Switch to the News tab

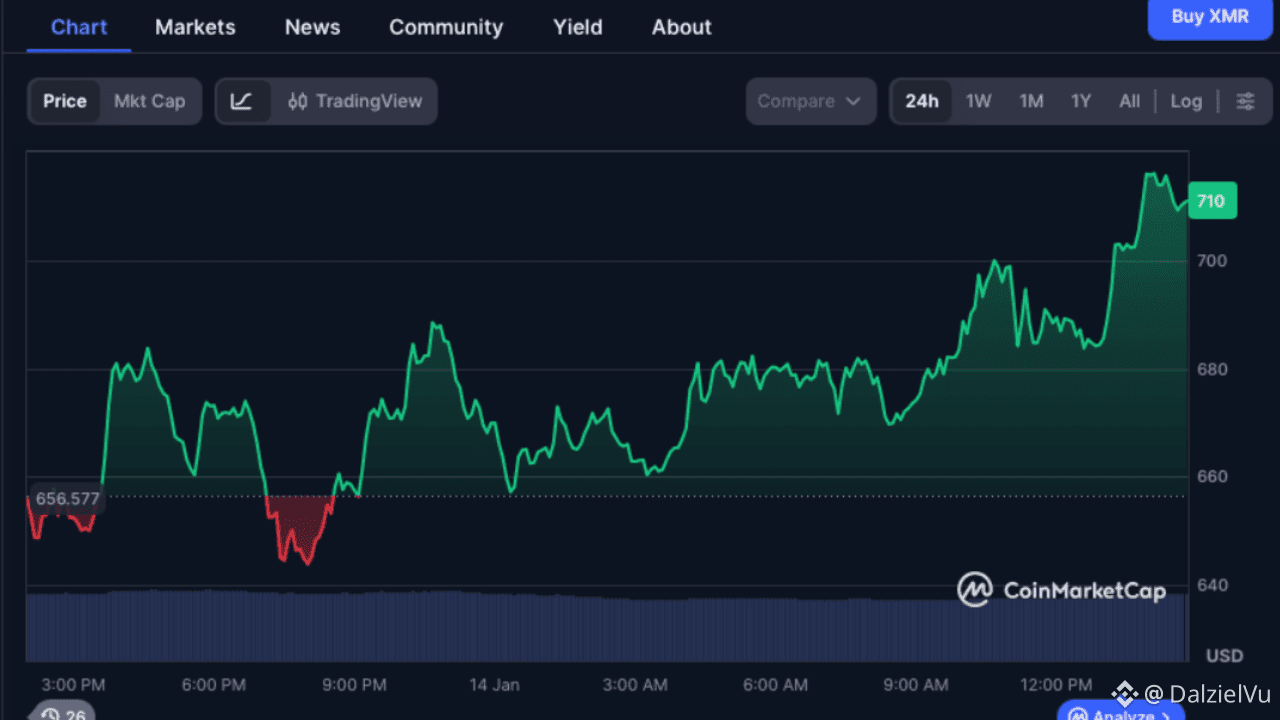pos(312,27)
